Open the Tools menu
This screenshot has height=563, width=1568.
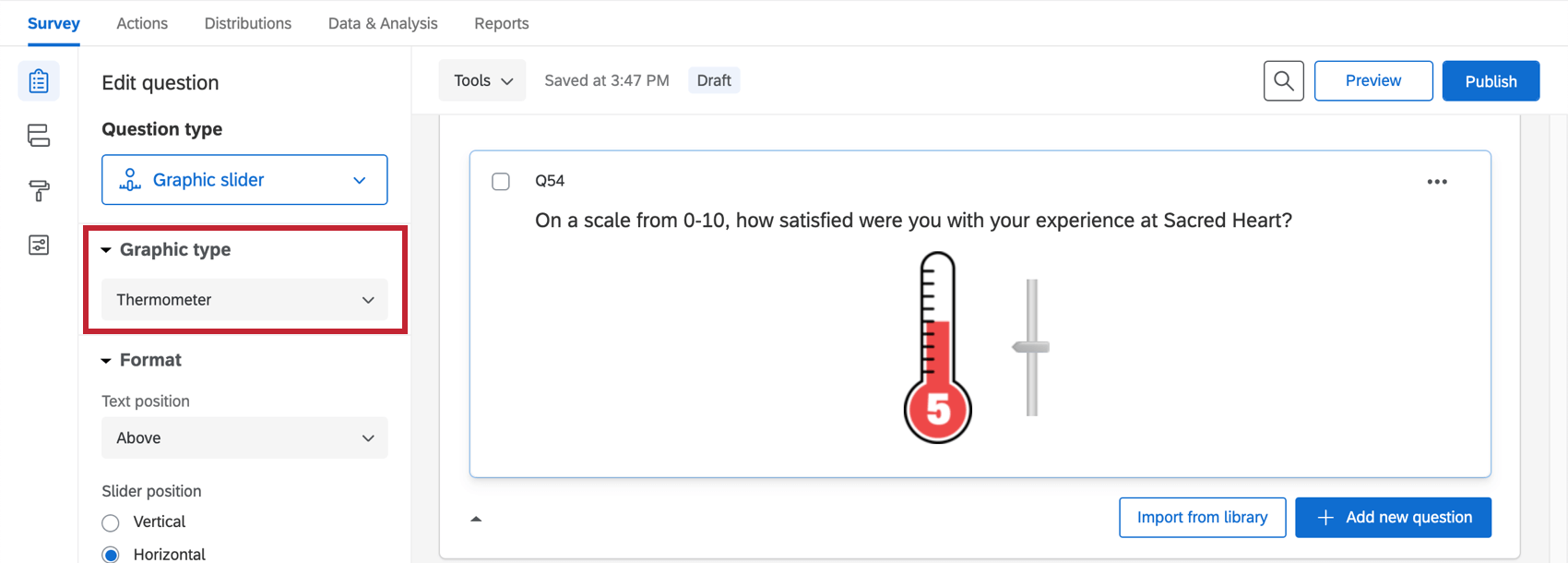coord(481,80)
